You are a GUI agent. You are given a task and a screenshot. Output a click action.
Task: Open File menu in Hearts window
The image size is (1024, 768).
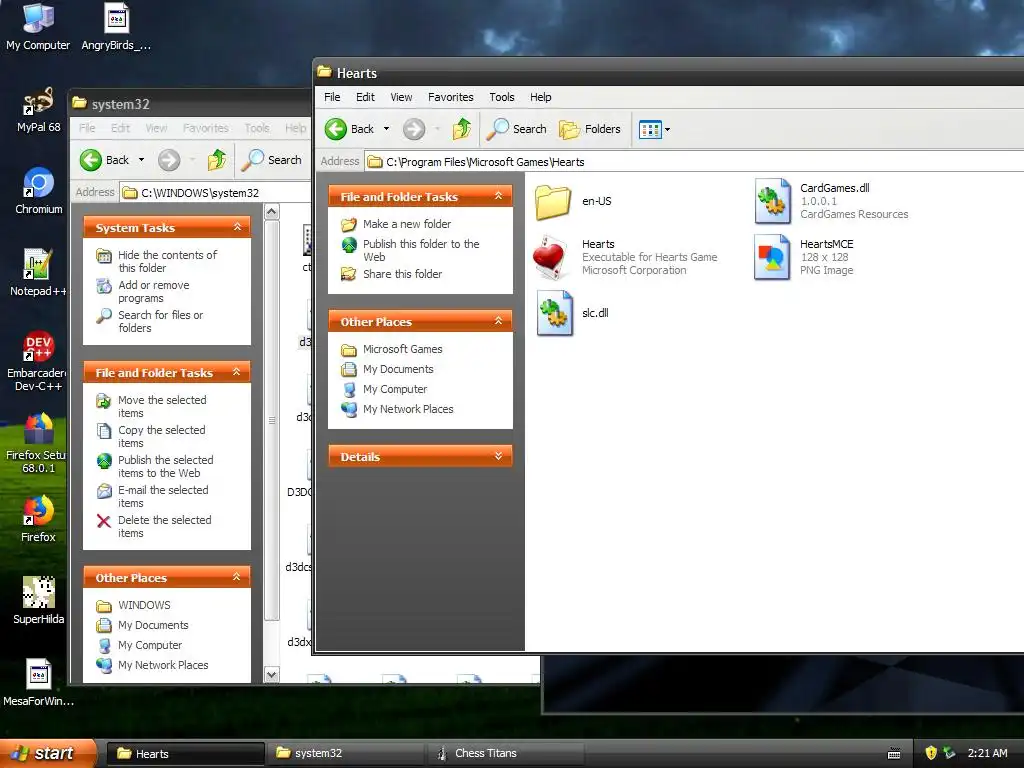click(332, 97)
